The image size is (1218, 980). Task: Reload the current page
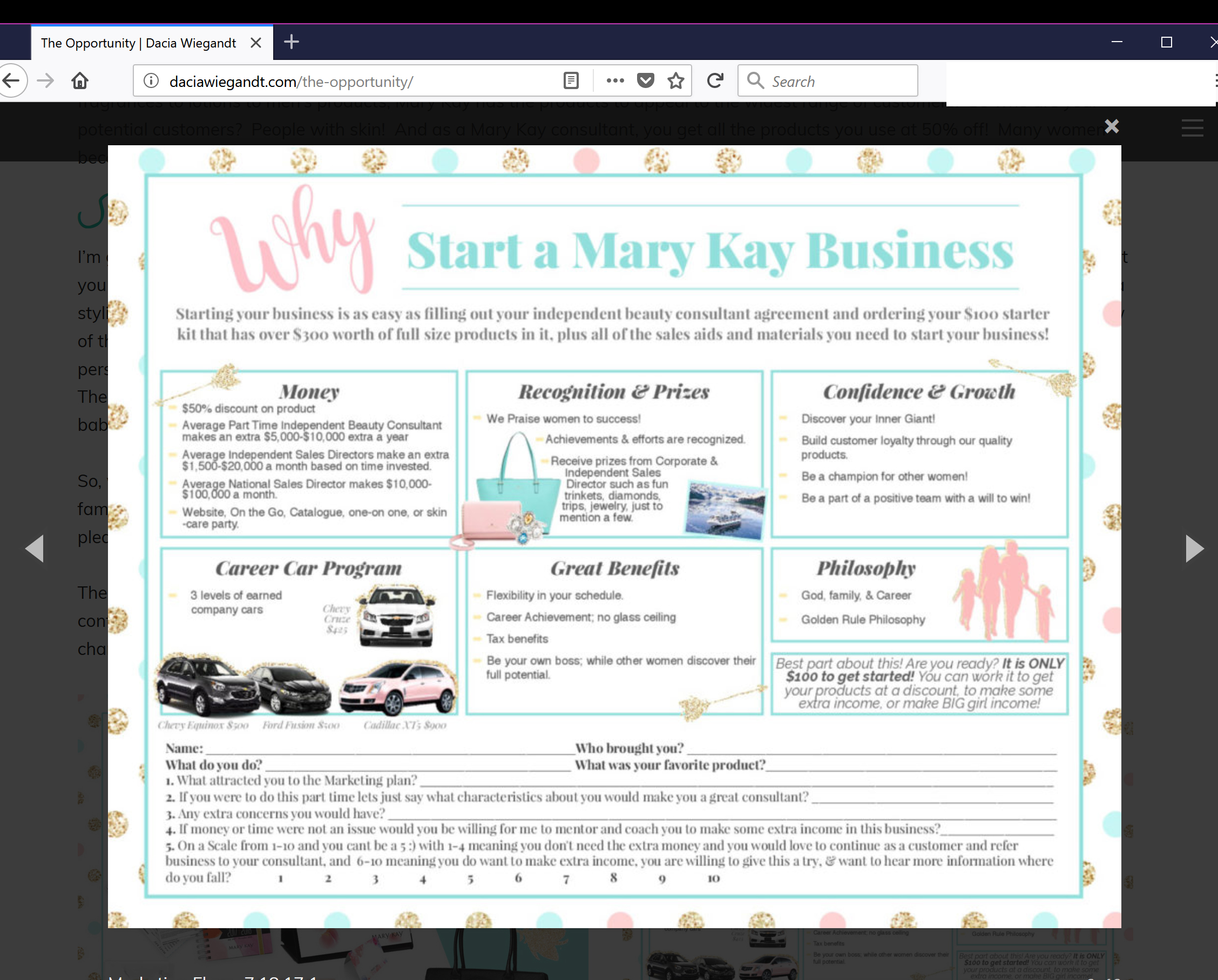715,81
